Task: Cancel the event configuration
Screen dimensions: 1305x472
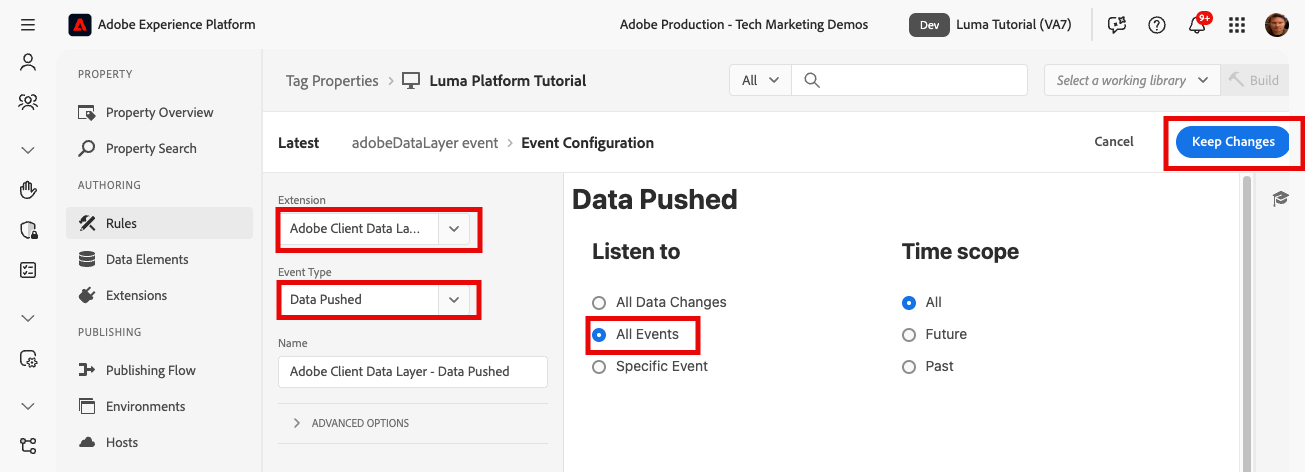Action: coord(1113,142)
